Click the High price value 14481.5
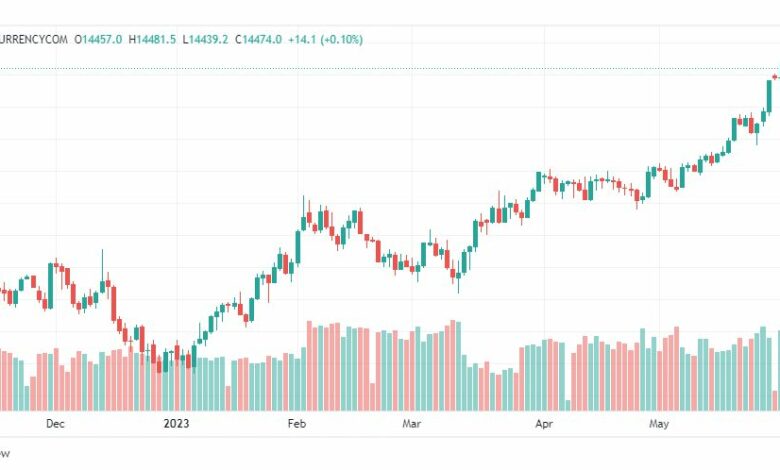This screenshot has height=470, width=780. pyautogui.click(x=157, y=39)
